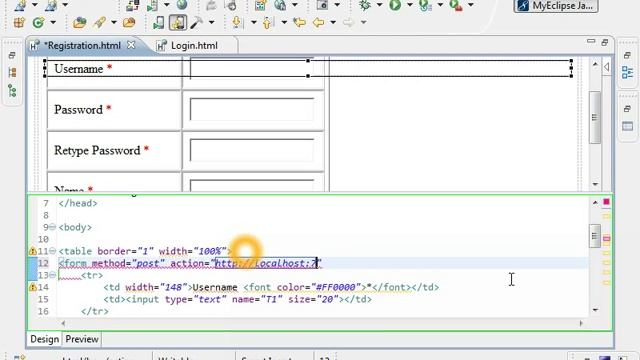Click the source horizontal scroll left arrow
This screenshot has width=640, height=360.
tap(63, 323)
